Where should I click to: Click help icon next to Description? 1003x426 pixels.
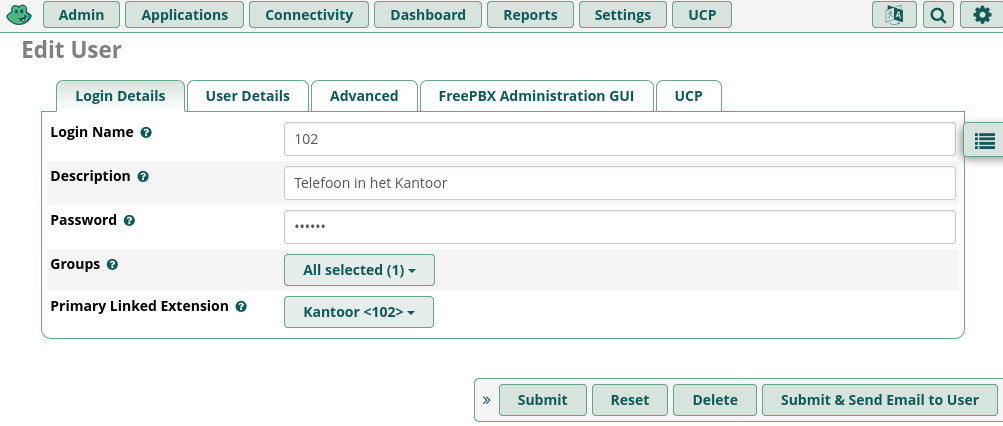tap(143, 177)
